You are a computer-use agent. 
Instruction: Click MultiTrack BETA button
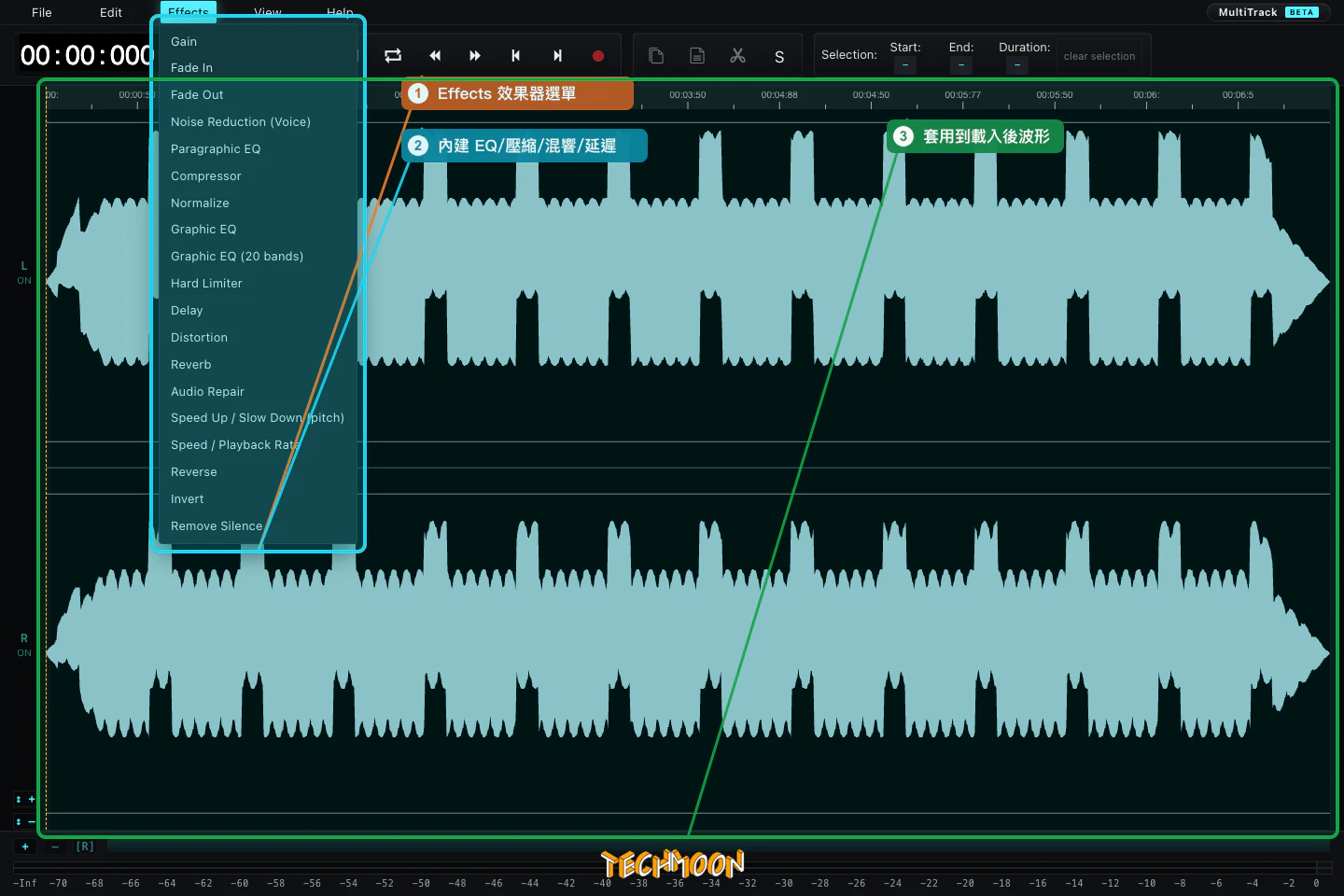[1268, 12]
